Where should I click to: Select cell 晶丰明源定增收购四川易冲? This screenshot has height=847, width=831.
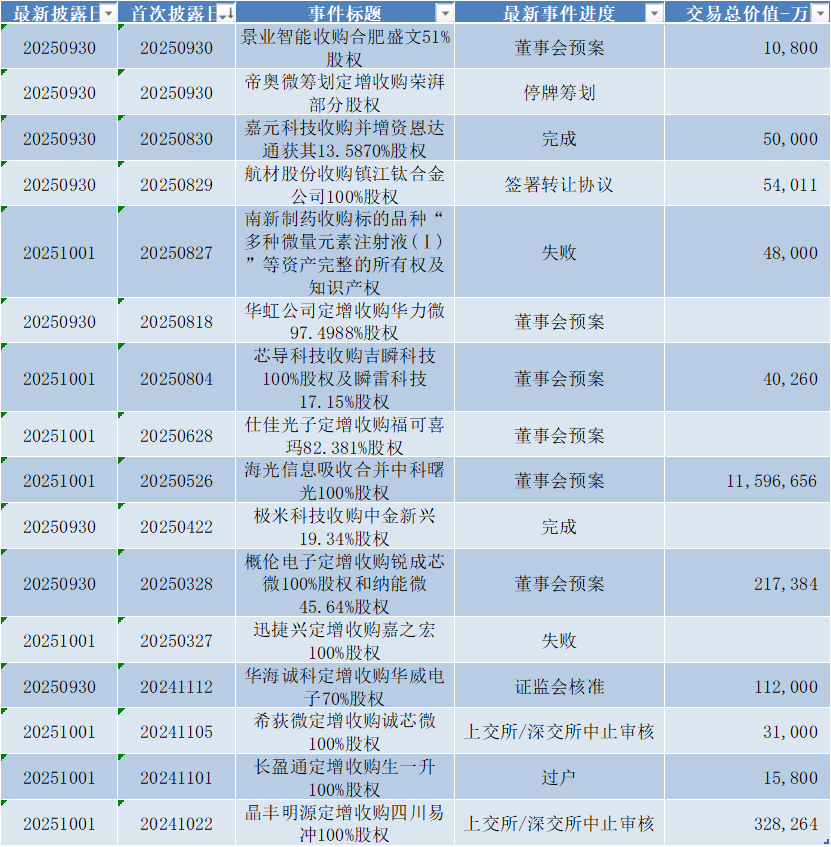tap(345, 823)
